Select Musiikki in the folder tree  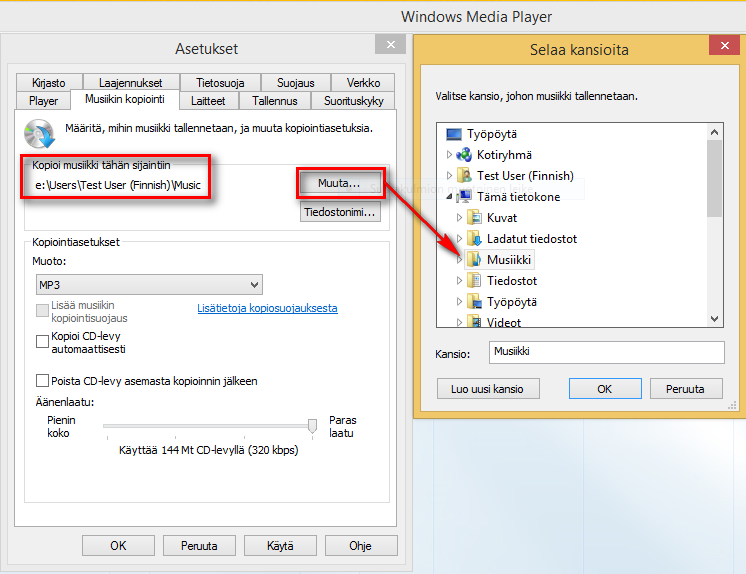click(x=508, y=259)
